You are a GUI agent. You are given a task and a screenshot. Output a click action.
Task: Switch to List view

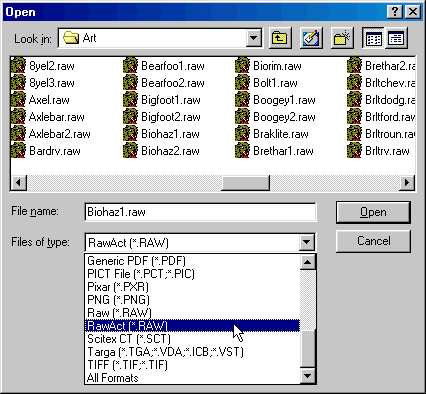(373, 38)
